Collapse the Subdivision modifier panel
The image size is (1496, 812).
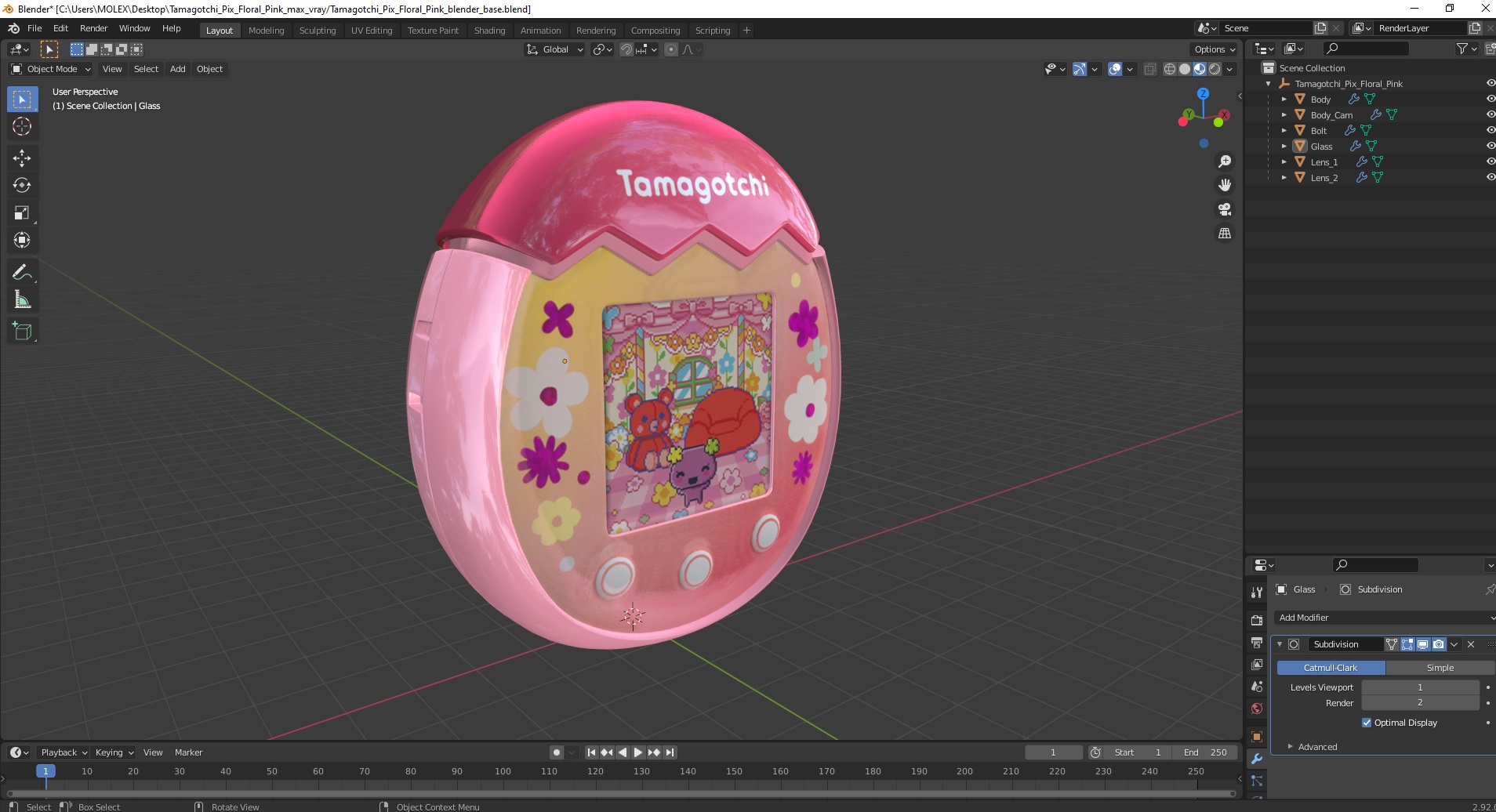click(x=1280, y=644)
